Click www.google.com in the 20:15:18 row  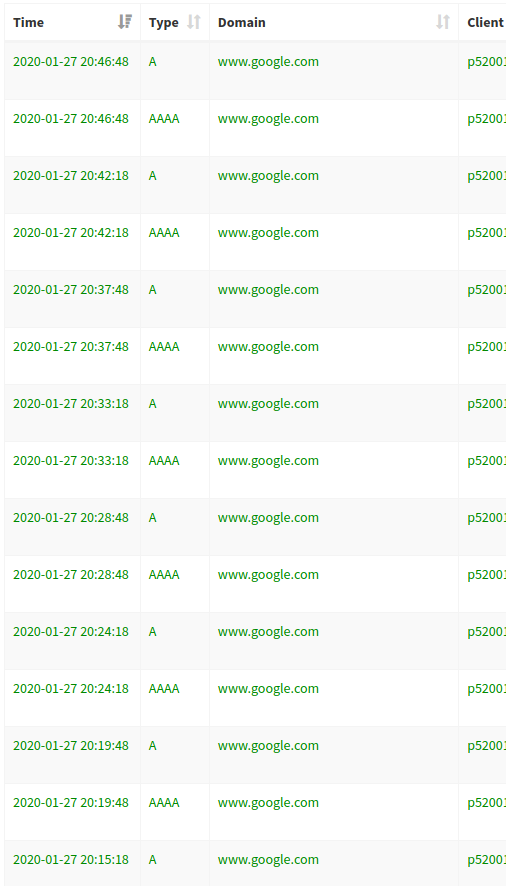268,859
